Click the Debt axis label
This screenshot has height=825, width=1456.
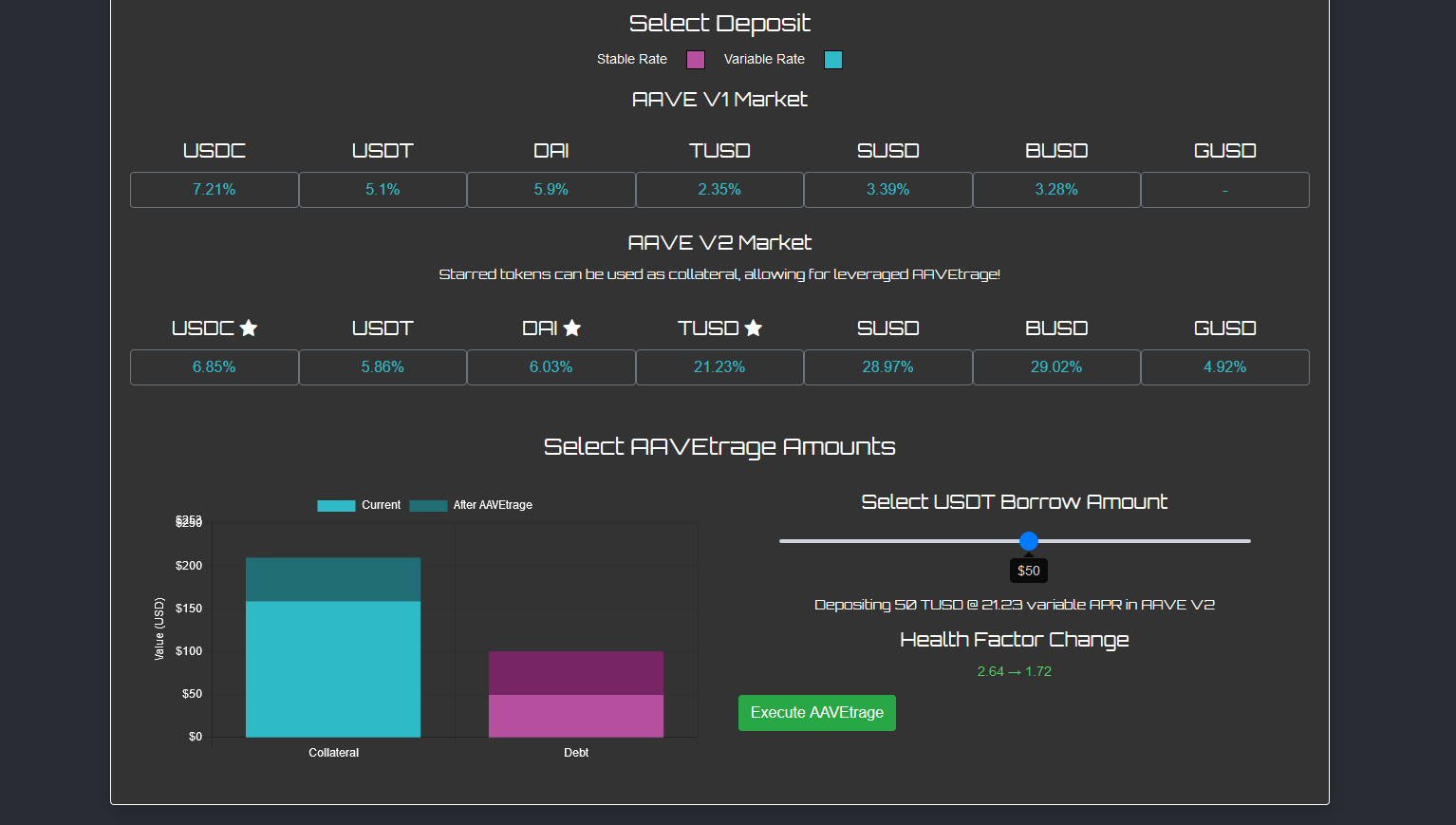(576, 753)
